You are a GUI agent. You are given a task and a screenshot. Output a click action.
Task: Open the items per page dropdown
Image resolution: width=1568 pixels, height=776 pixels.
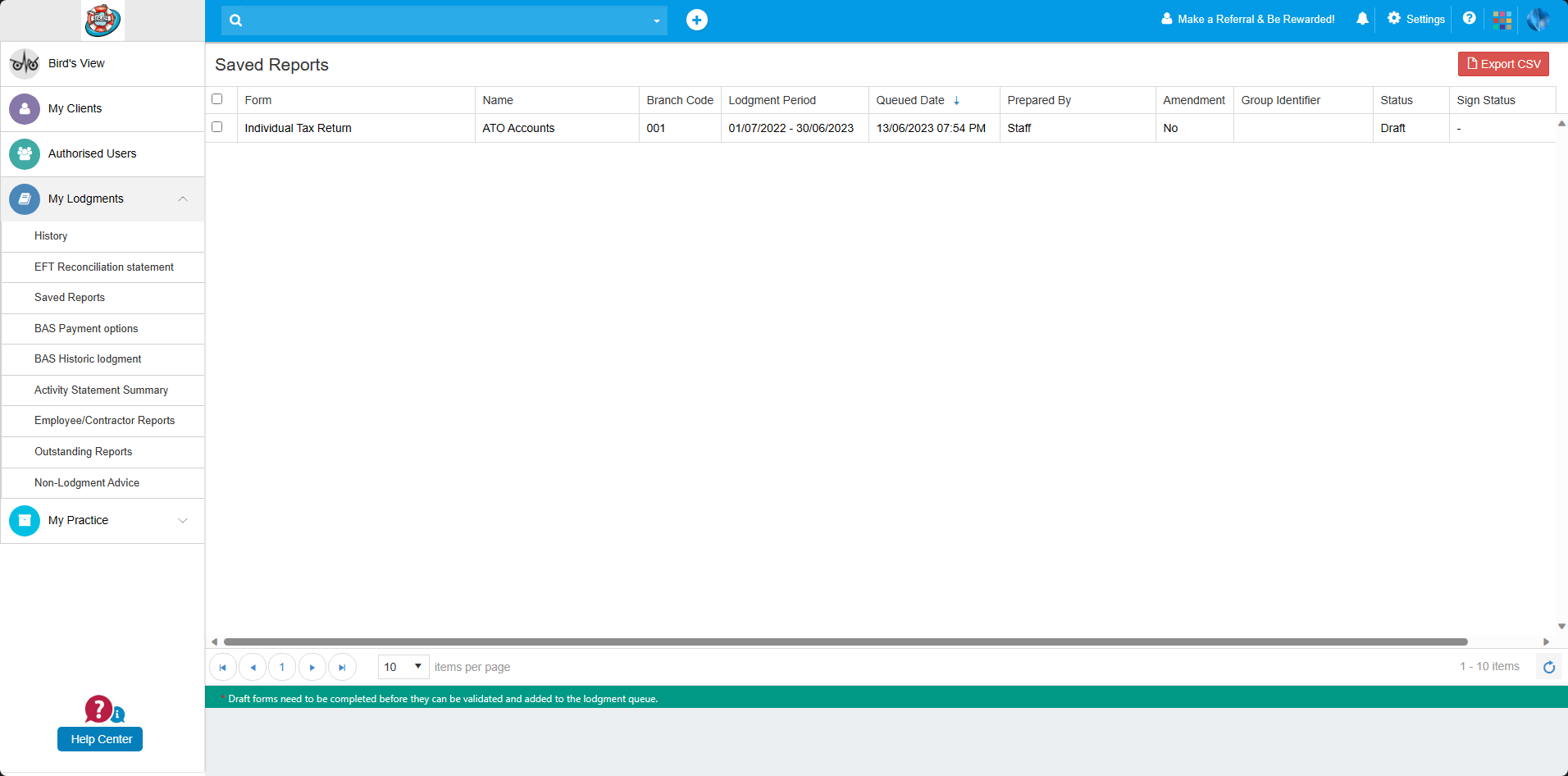click(x=403, y=667)
